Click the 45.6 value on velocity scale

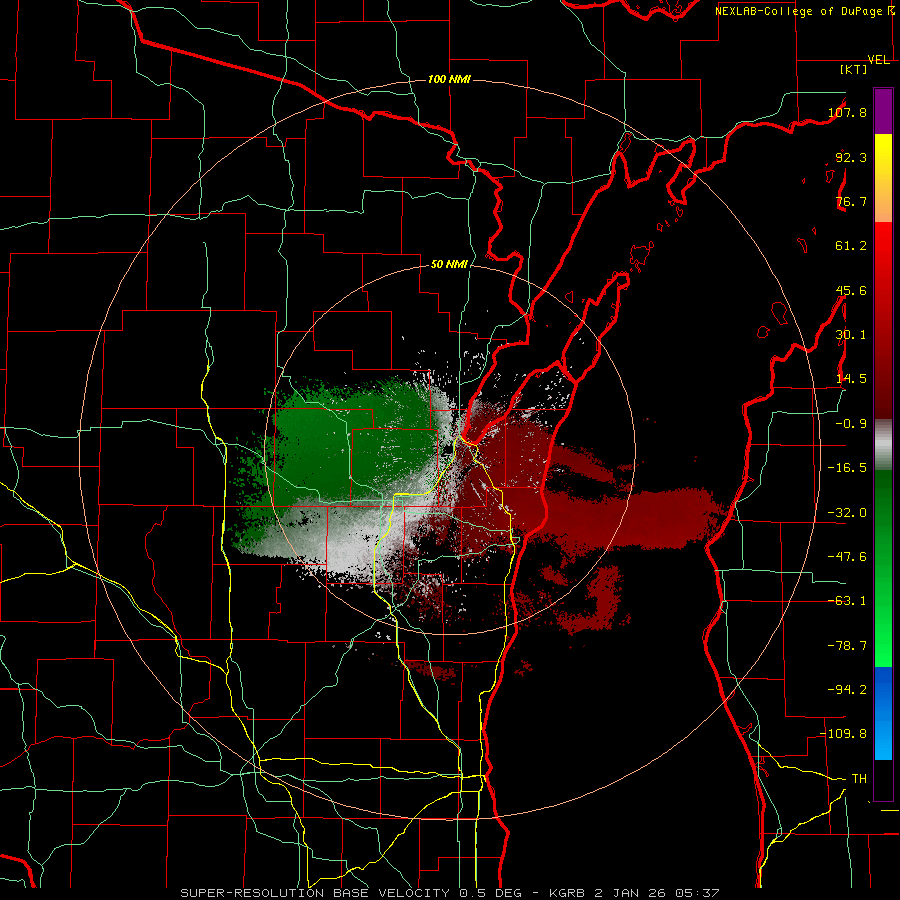pos(851,290)
